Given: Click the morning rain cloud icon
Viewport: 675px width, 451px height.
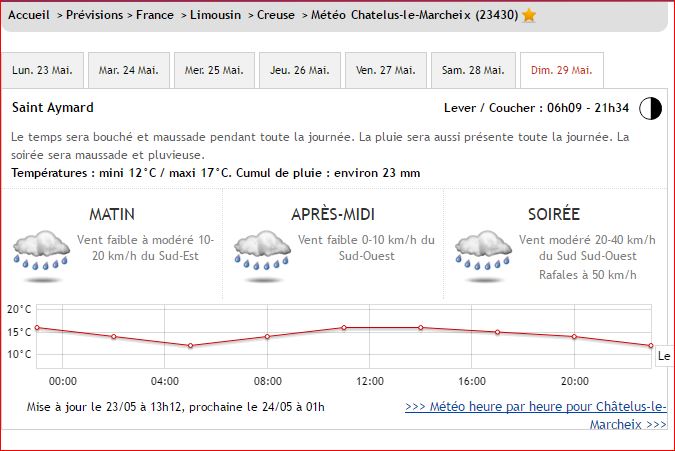Looking at the screenshot, I should click(x=41, y=251).
